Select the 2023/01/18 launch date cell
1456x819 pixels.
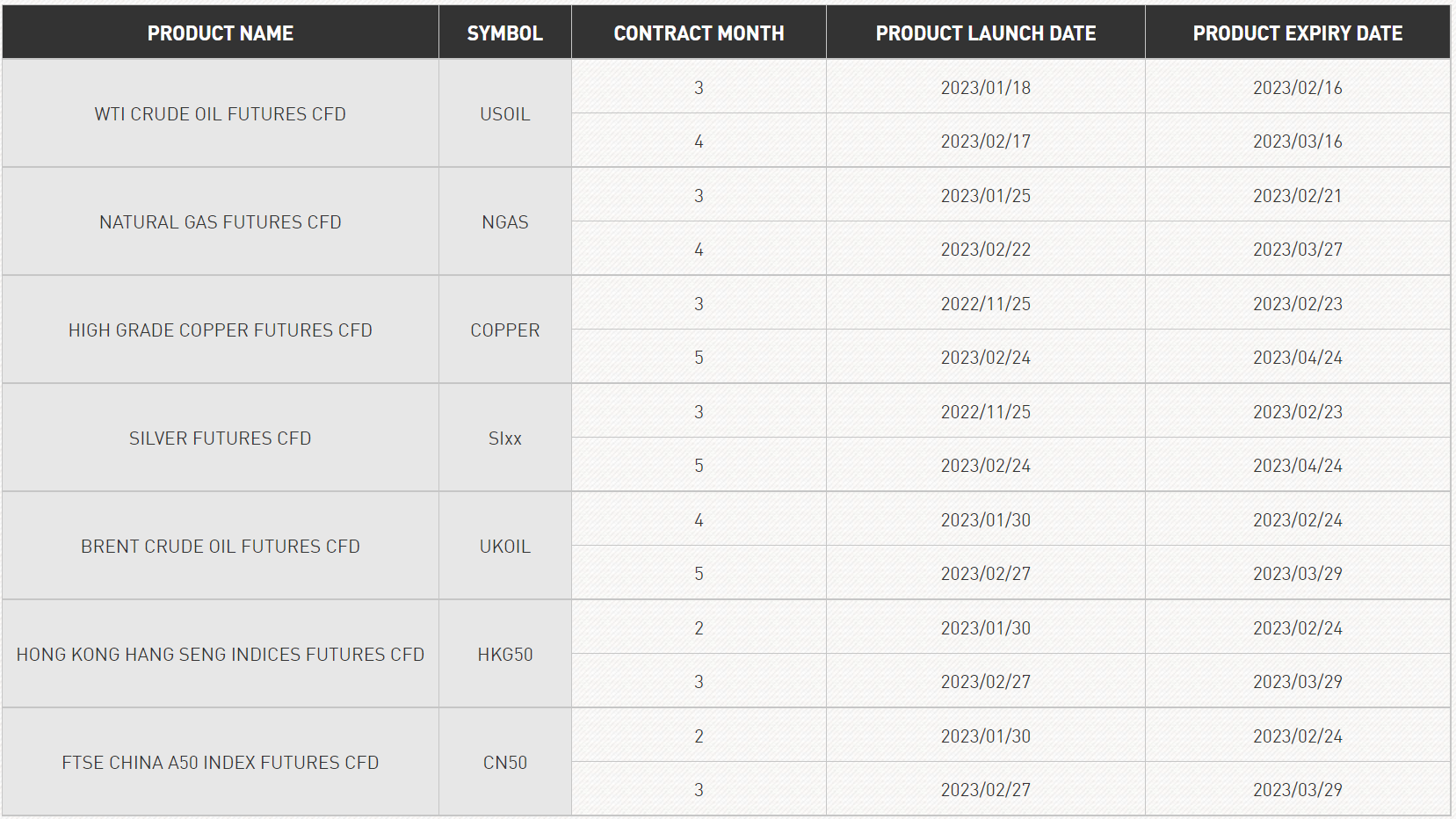click(986, 87)
